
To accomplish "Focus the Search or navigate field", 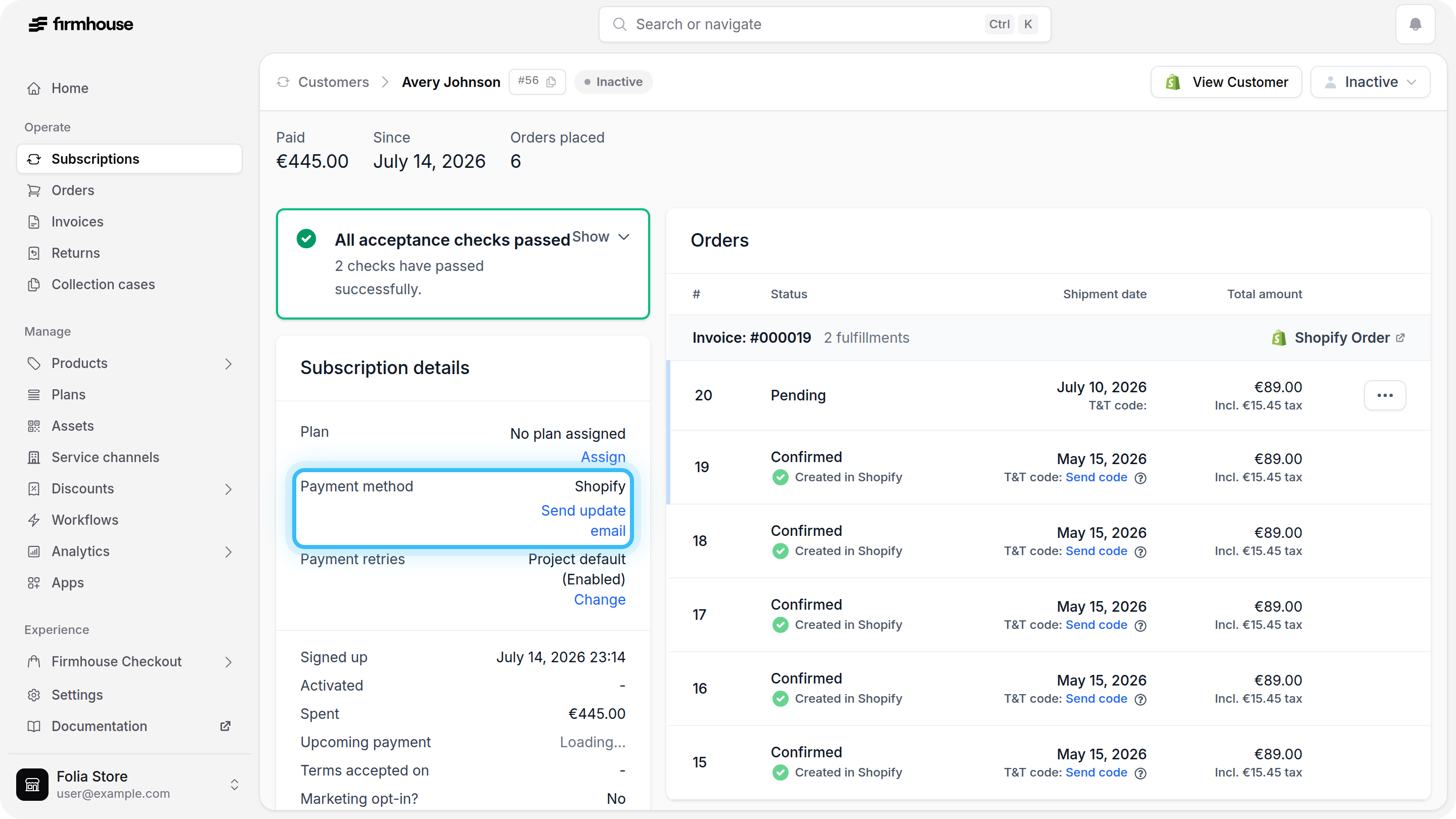I will 825,24.
